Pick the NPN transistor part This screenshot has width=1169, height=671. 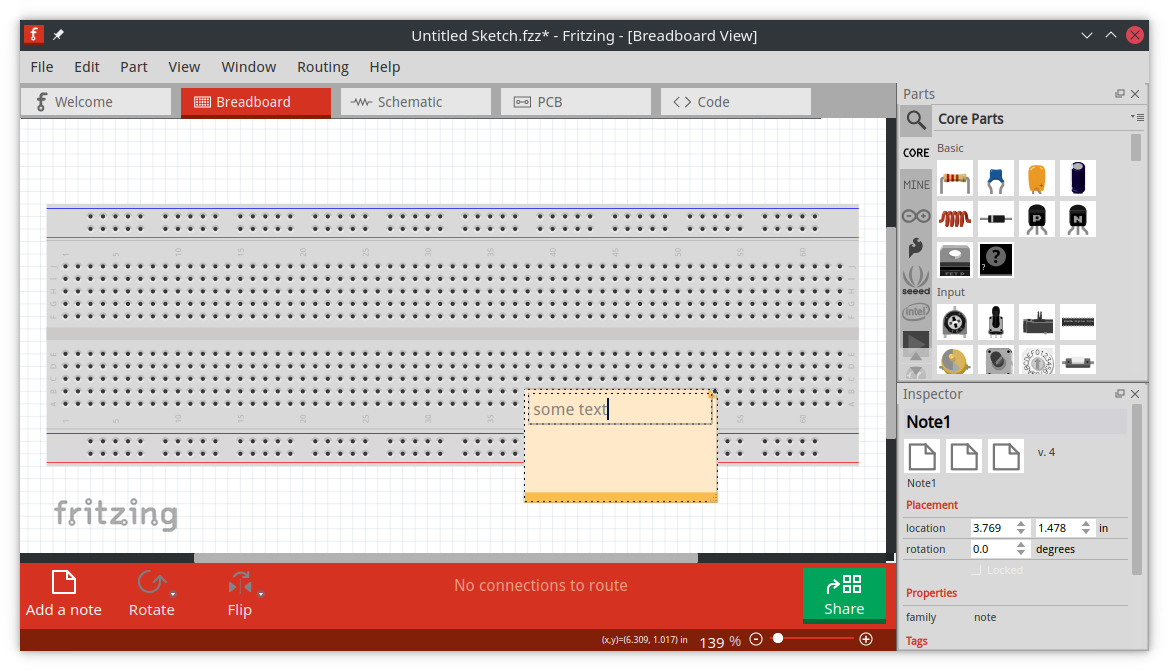tap(1077, 219)
